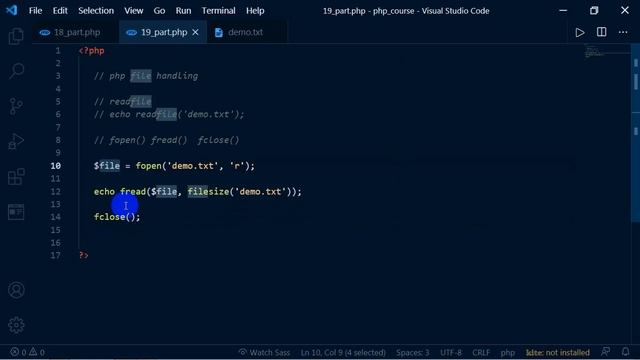Screen dimensions: 640x360
Task: Click the opening <?php tag
Action: 92,51
